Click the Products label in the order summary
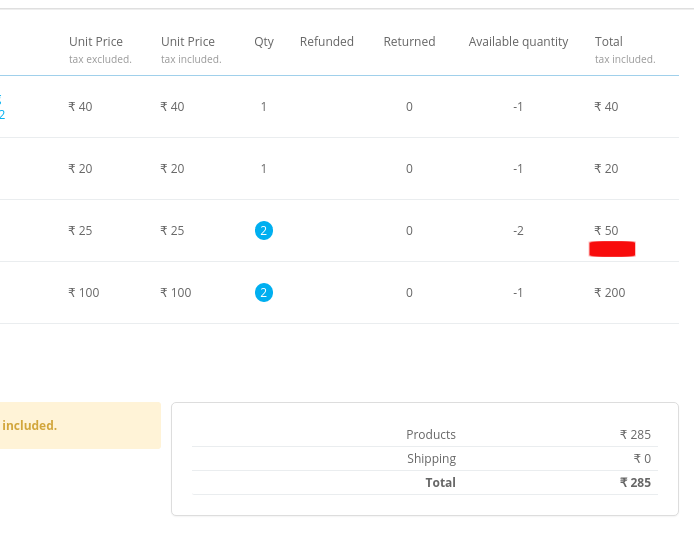Viewport: 694px width, 538px height. (x=431, y=435)
